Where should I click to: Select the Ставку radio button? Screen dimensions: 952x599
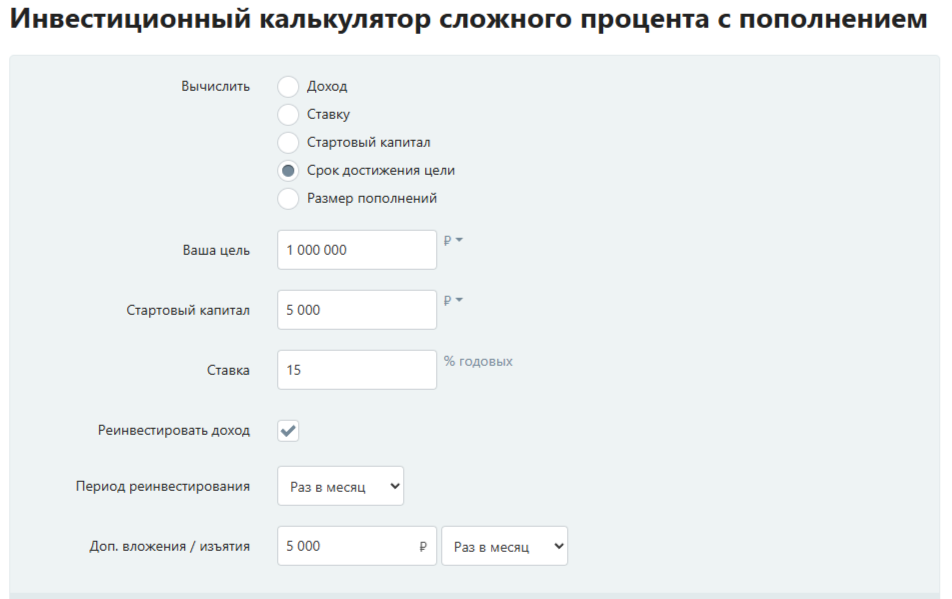pos(290,116)
